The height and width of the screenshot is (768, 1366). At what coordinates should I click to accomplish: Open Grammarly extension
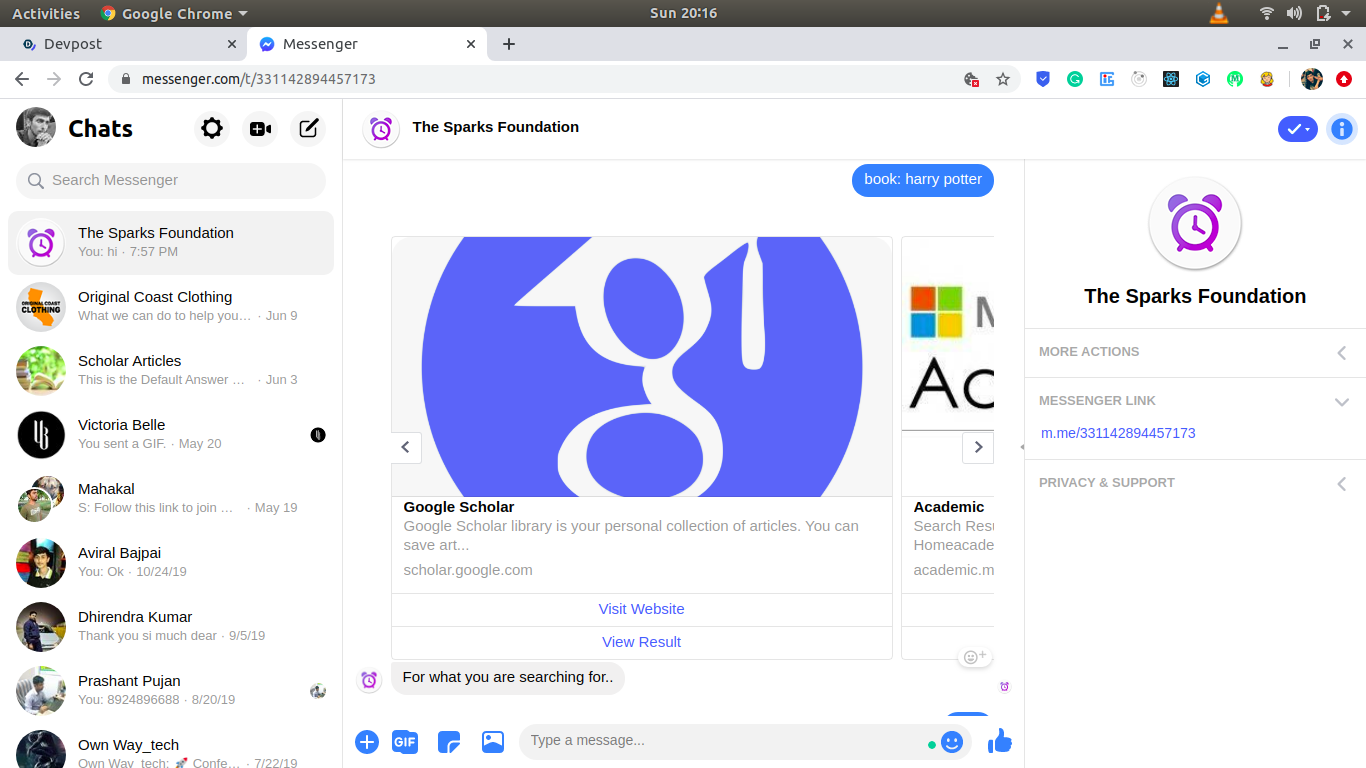pos(1075,79)
